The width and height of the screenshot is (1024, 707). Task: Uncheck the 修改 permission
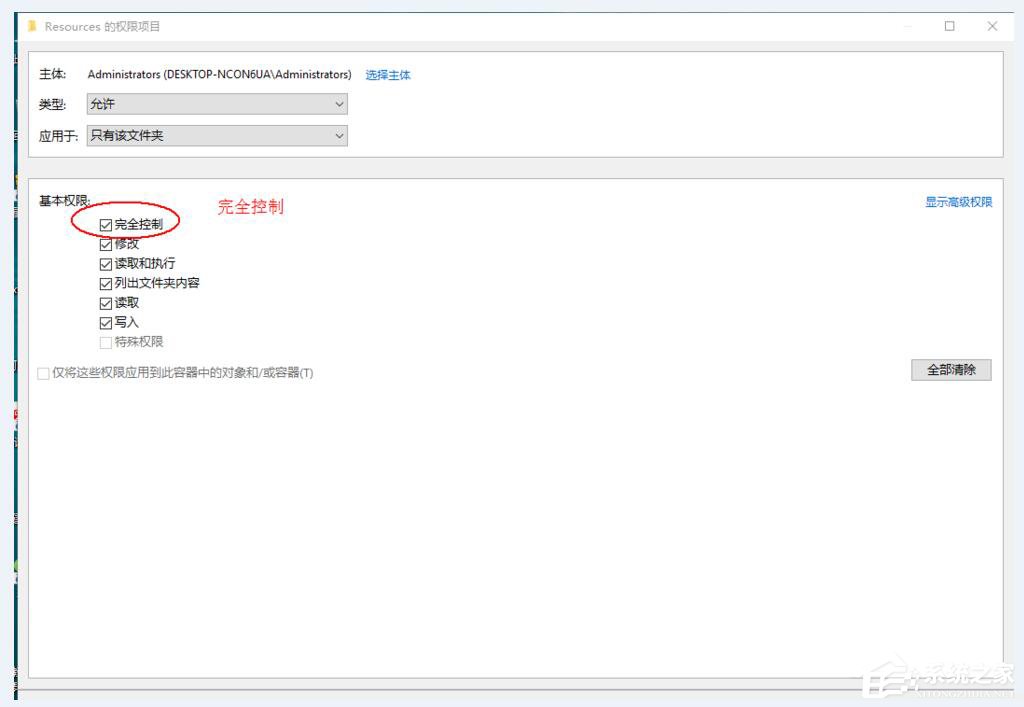pos(106,243)
